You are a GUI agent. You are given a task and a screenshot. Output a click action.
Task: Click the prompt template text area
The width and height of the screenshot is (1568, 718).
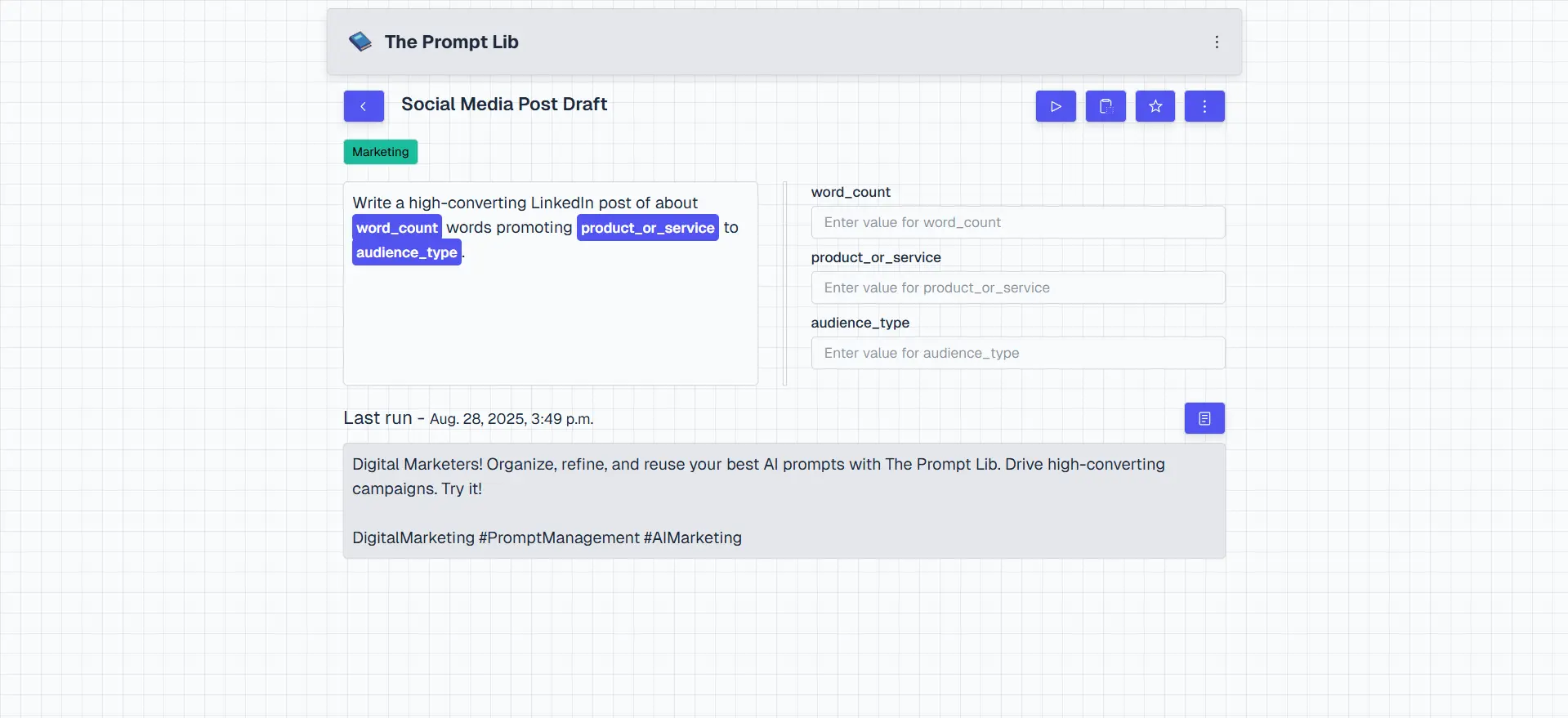tap(551, 283)
